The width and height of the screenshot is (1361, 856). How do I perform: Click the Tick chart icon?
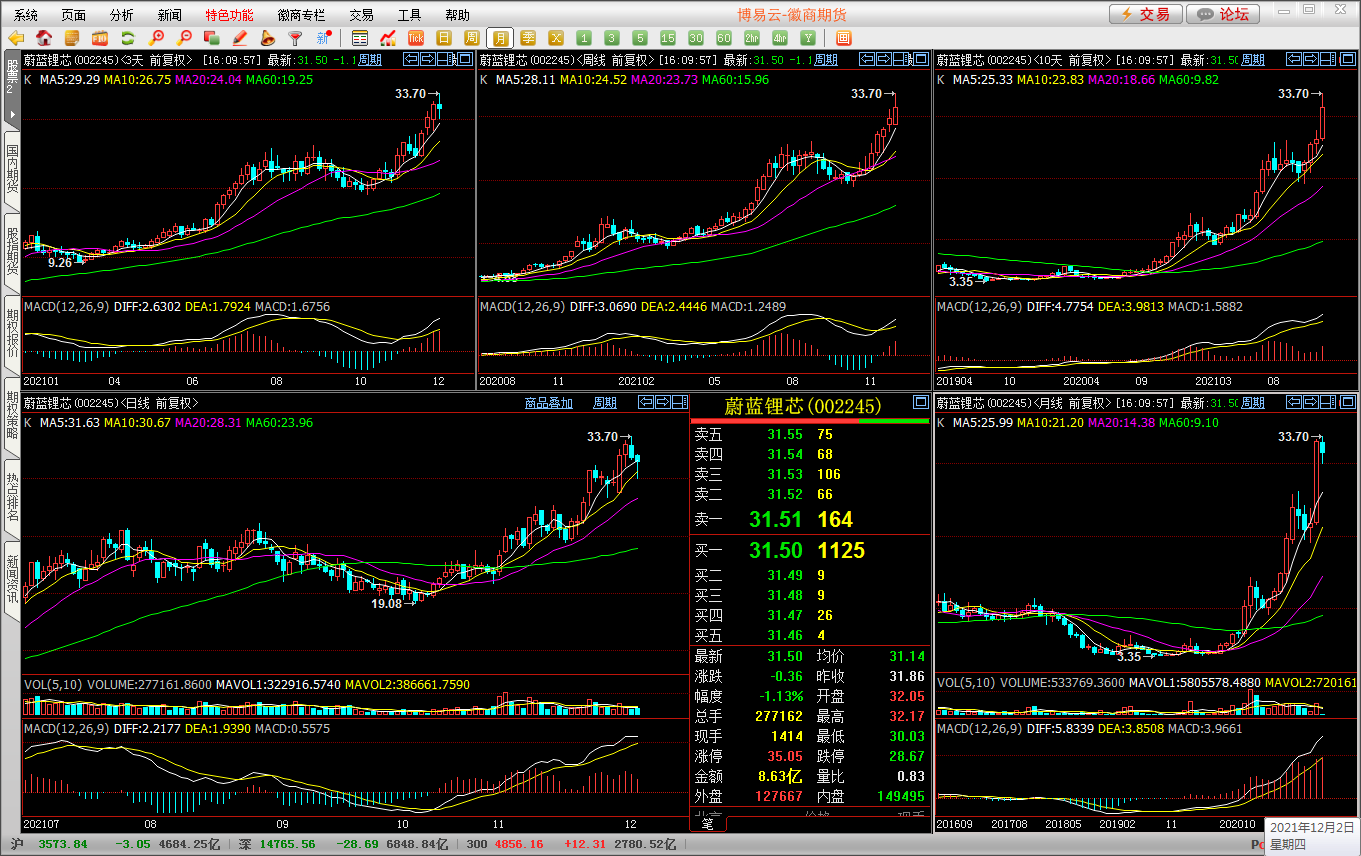[x=416, y=38]
